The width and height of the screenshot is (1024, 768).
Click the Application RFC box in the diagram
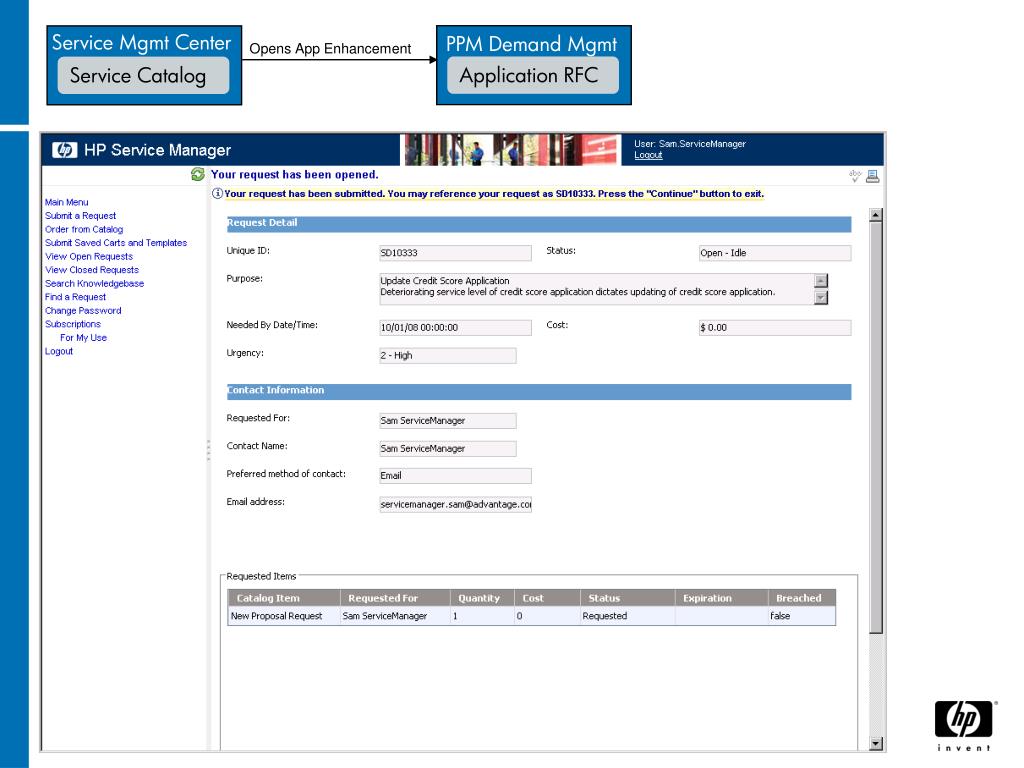(532, 75)
